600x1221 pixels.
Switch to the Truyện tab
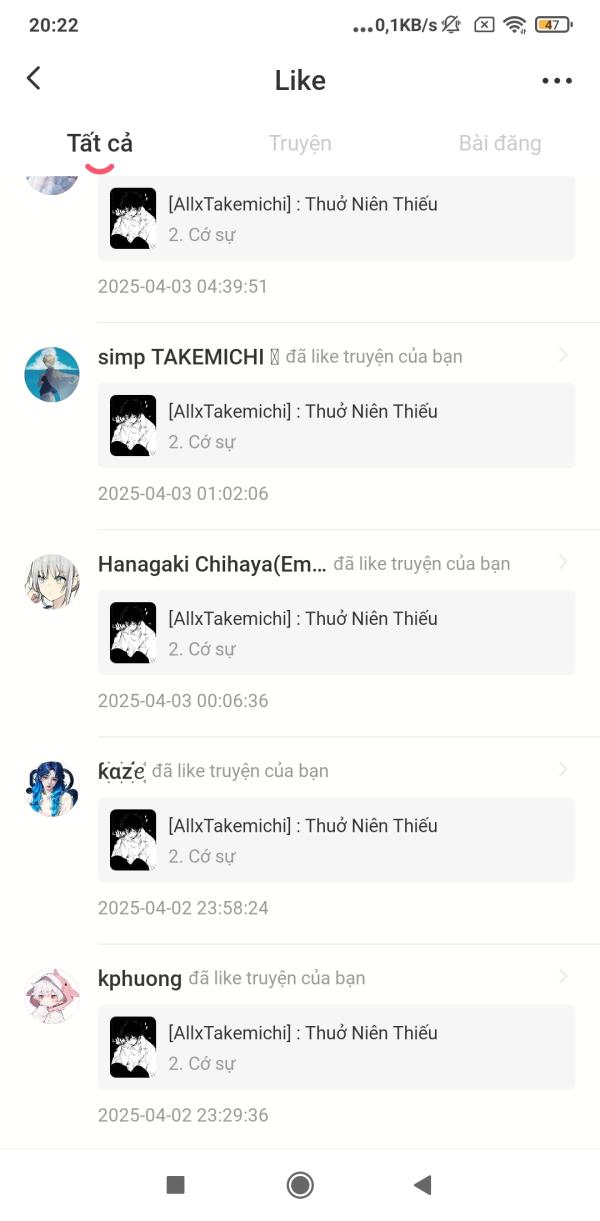tap(300, 143)
